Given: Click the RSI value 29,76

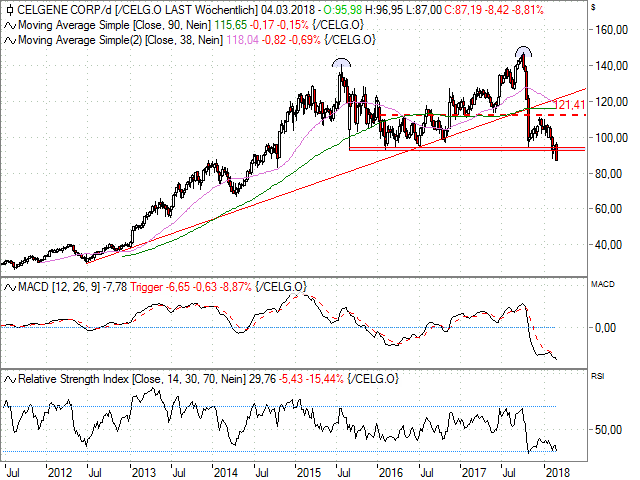Looking at the screenshot, I should (x=262, y=380).
